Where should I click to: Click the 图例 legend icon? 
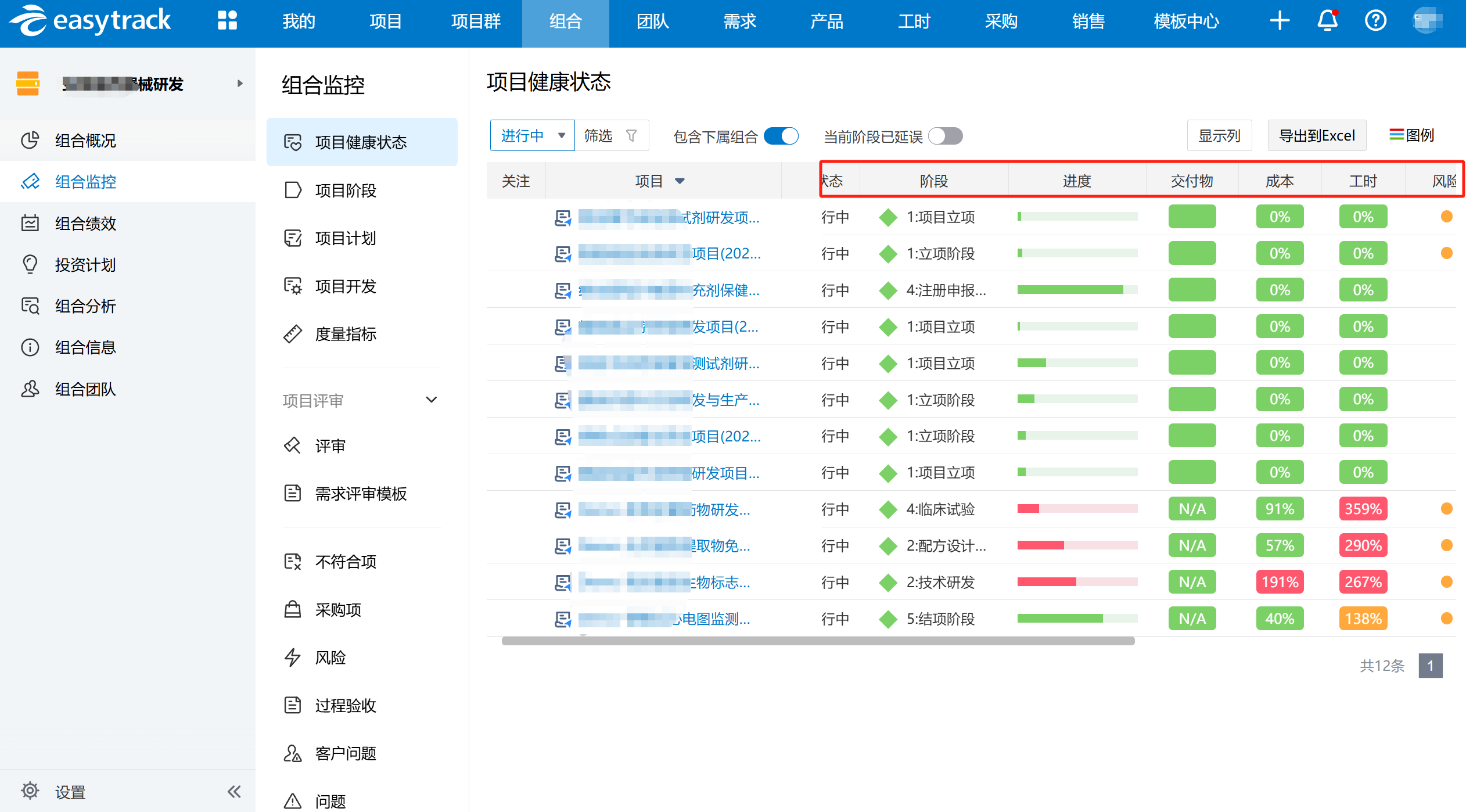click(1396, 135)
